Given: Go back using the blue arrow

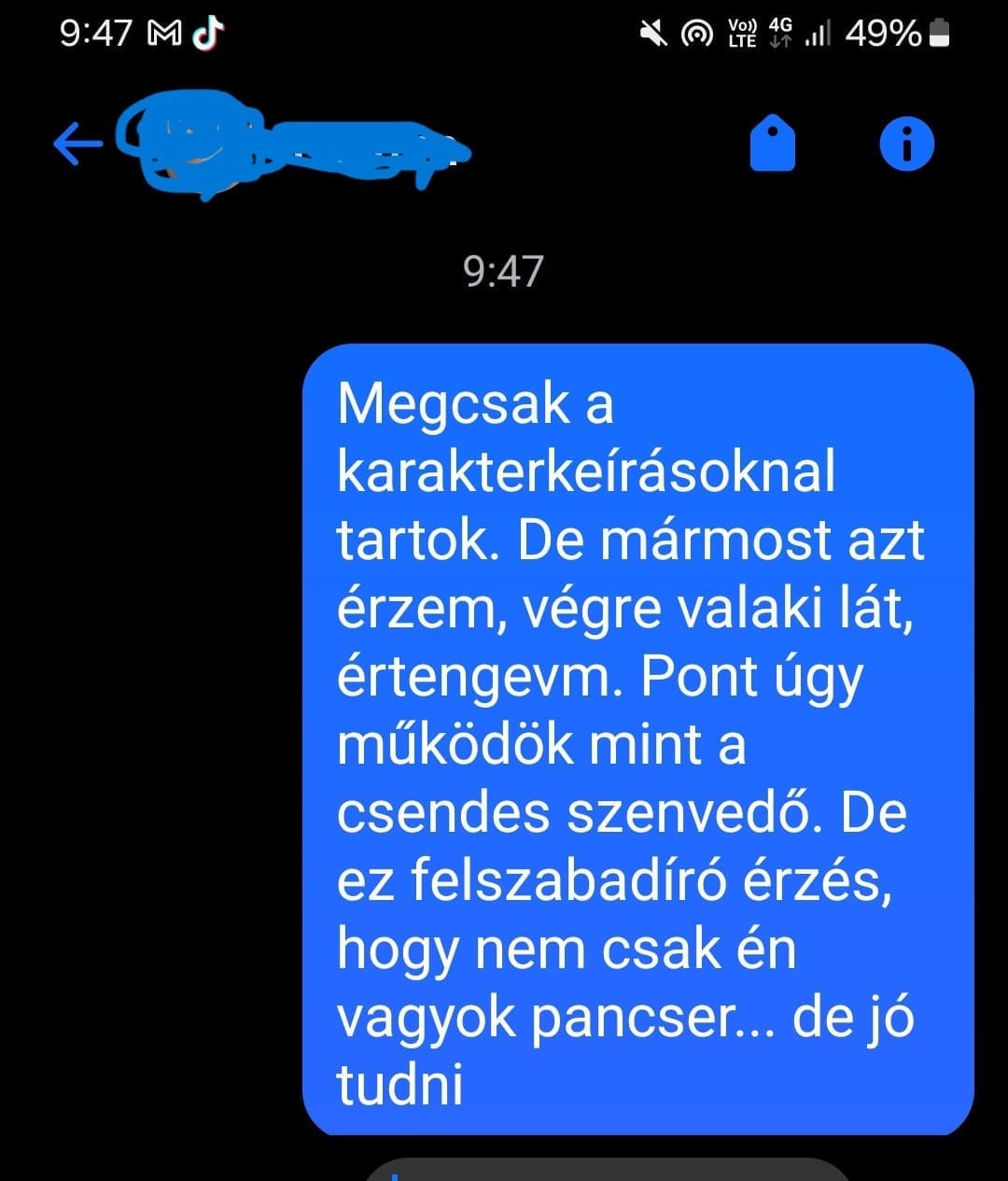Looking at the screenshot, I should [x=77, y=144].
